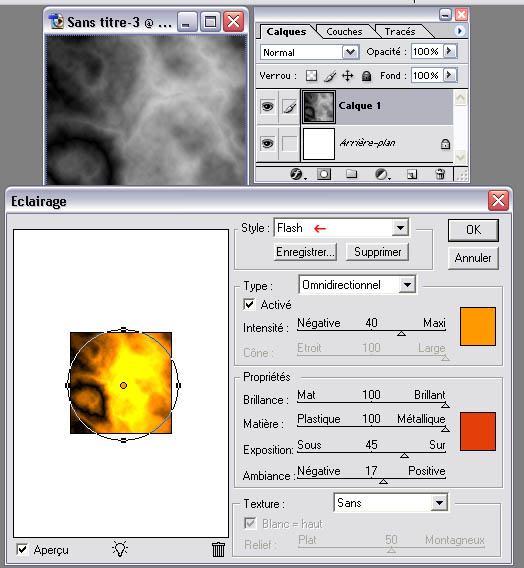Click the create new layer icon
Screen dimensions: 524x568
412,175
